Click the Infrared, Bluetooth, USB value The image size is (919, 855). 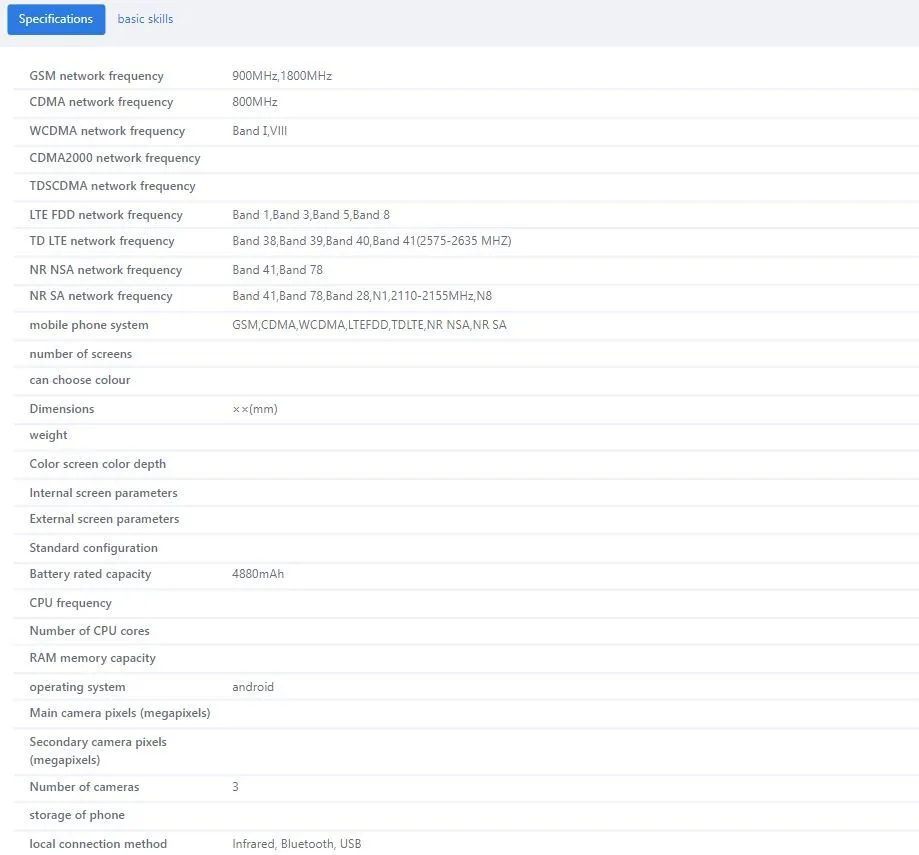point(296,844)
